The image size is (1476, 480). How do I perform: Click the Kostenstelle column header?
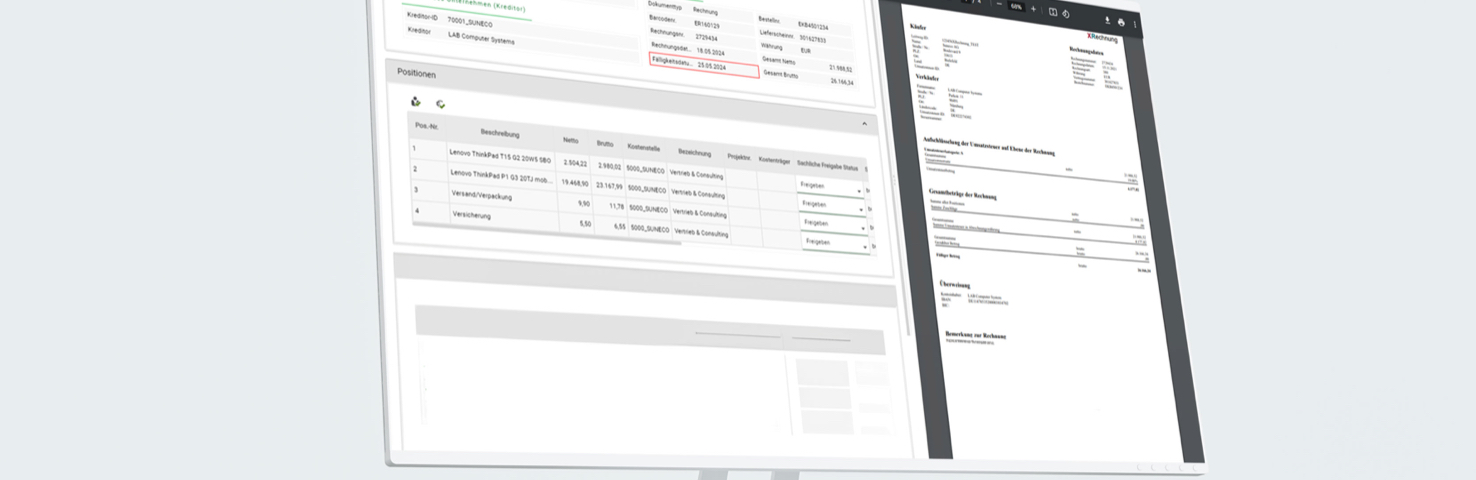click(x=645, y=148)
